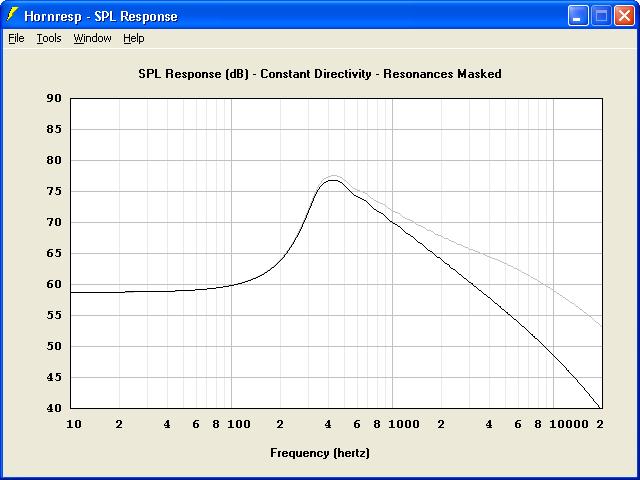Click the response curve peak near 400 hertz

pyautogui.click(x=333, y=180)
